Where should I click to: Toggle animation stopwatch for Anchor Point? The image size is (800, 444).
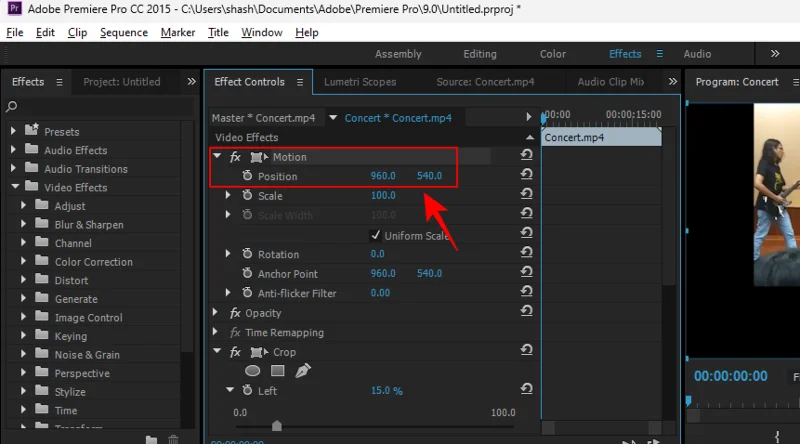(247, 273)
